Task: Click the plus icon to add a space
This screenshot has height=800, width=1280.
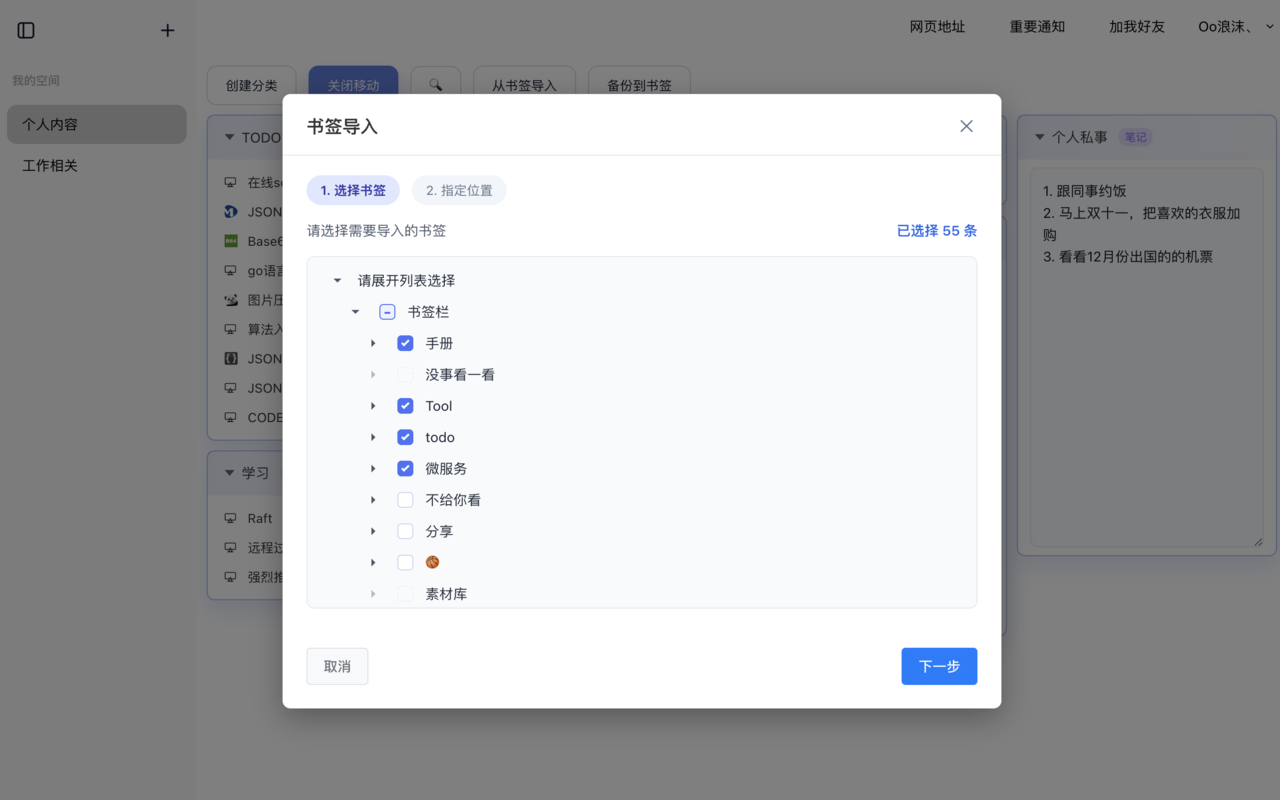Action: (167, 30)
